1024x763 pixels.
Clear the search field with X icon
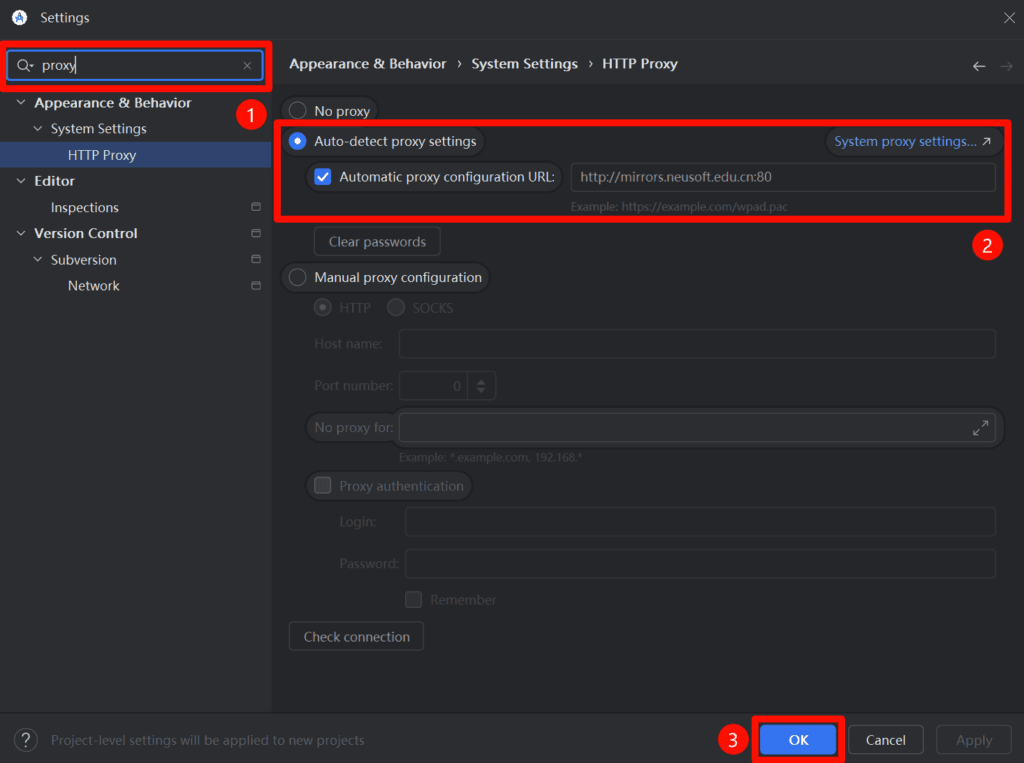247,66
